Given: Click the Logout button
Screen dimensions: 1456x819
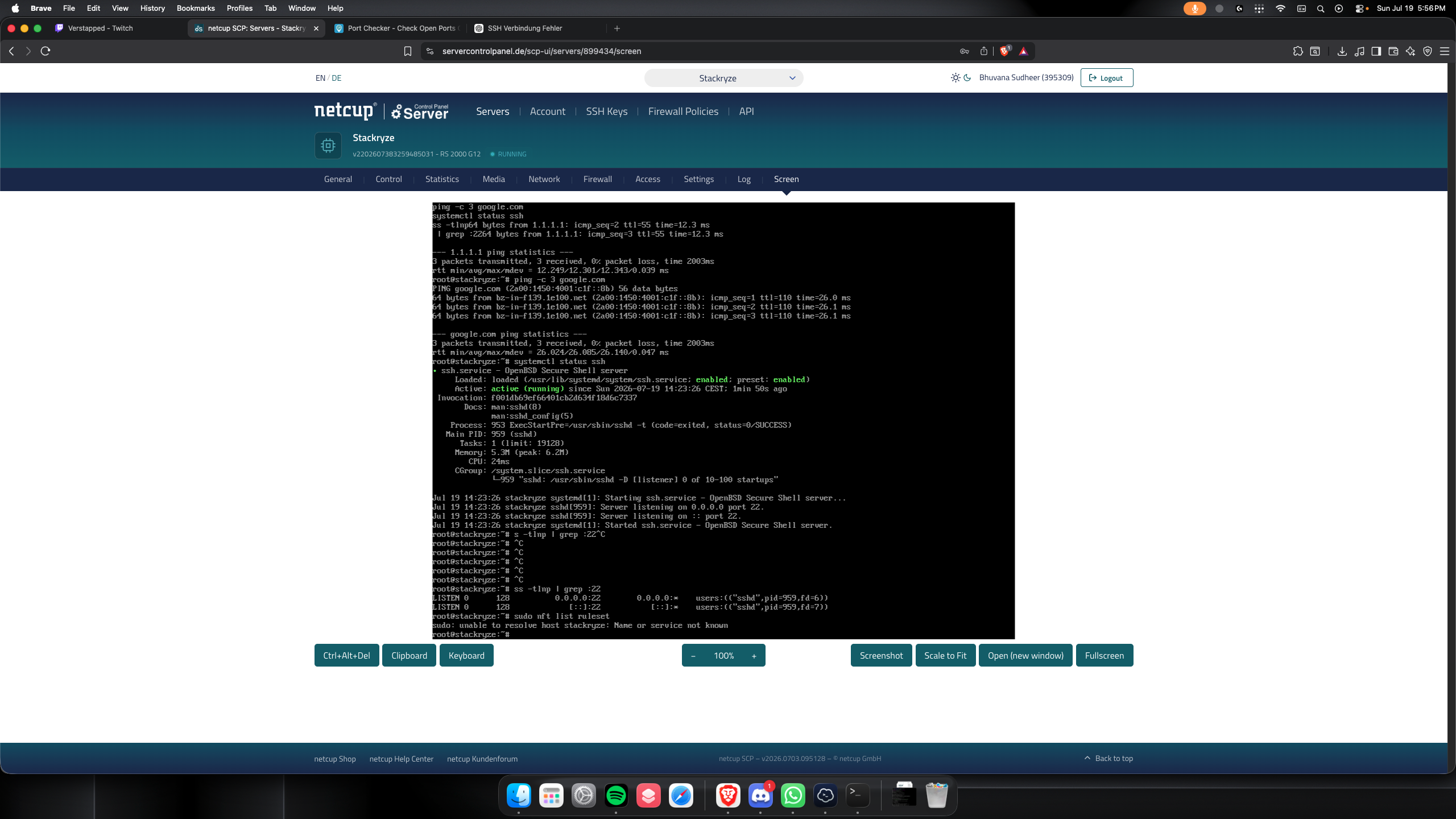Looking at the screenshot, I should [x=1107, y=78].
